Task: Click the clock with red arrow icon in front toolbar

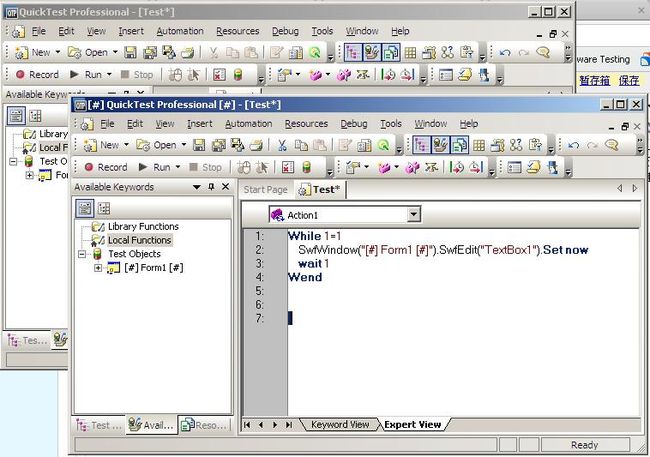Action: 476,167
